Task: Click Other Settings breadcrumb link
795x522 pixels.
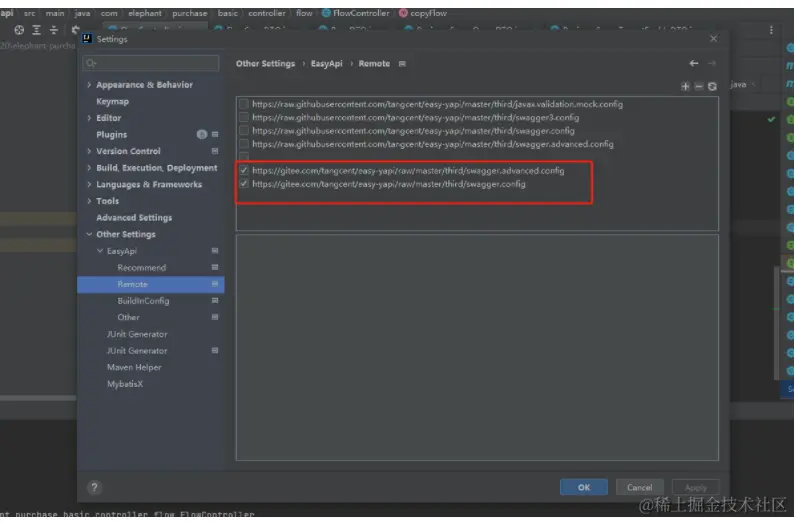Action: (x=265, y=63)
